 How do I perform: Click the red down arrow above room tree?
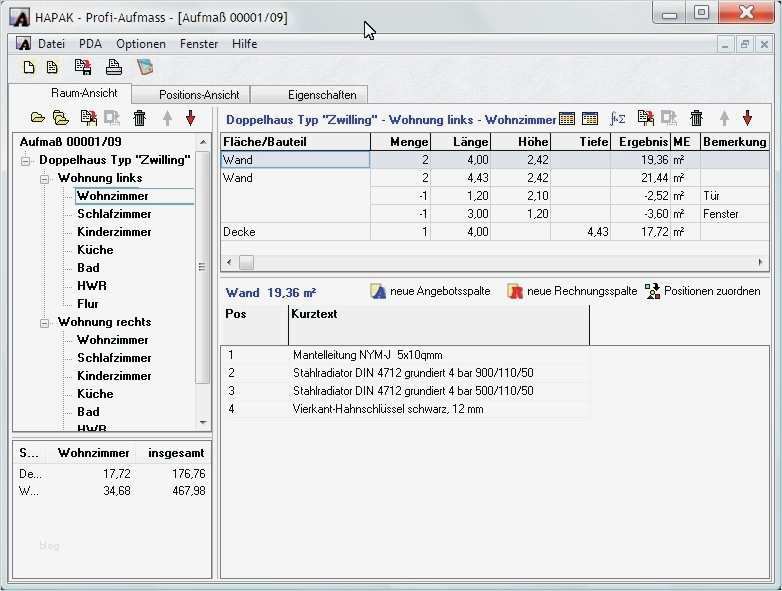tap(190, 118)
